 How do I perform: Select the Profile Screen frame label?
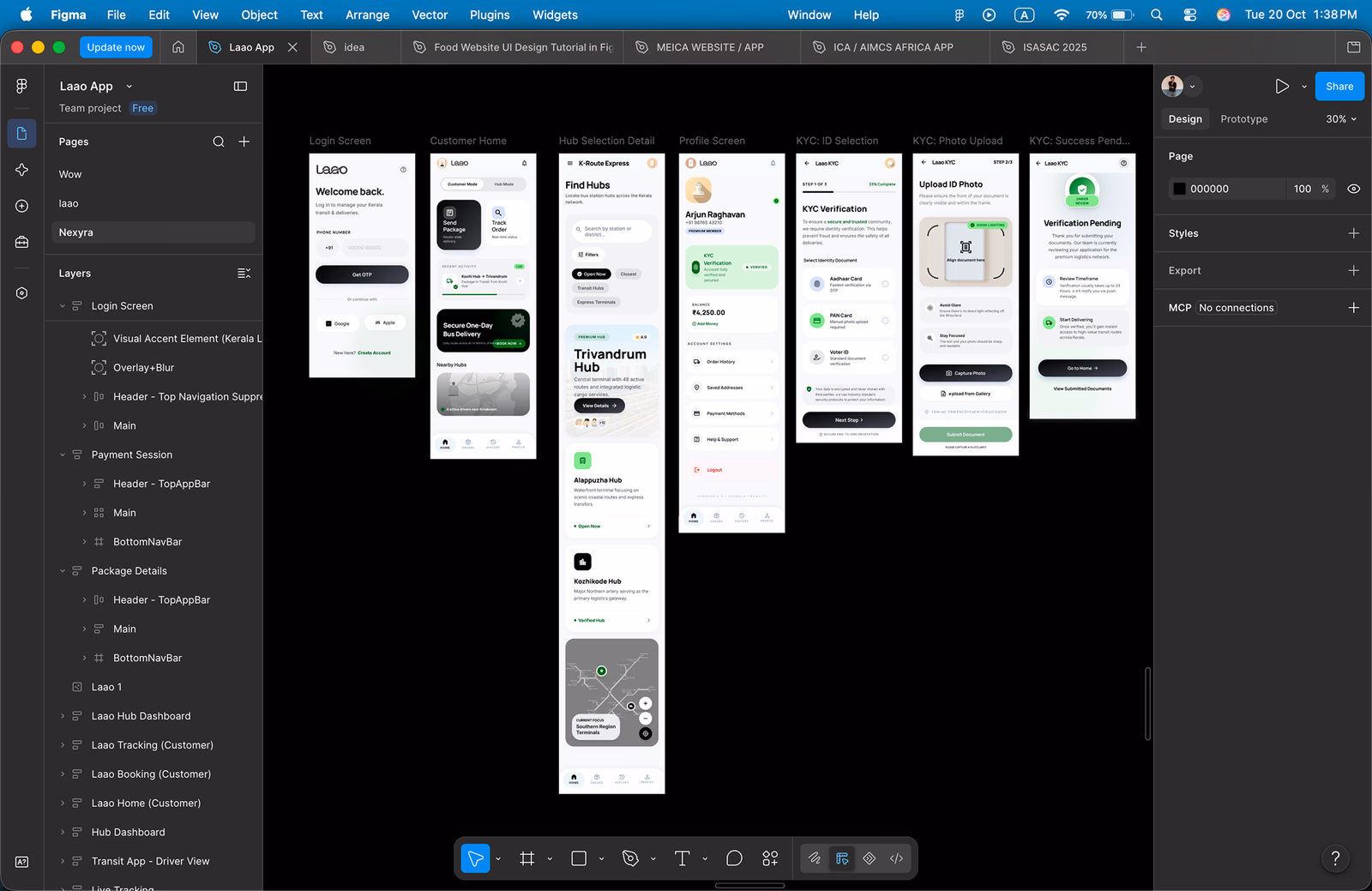click(x=712, y=141)
